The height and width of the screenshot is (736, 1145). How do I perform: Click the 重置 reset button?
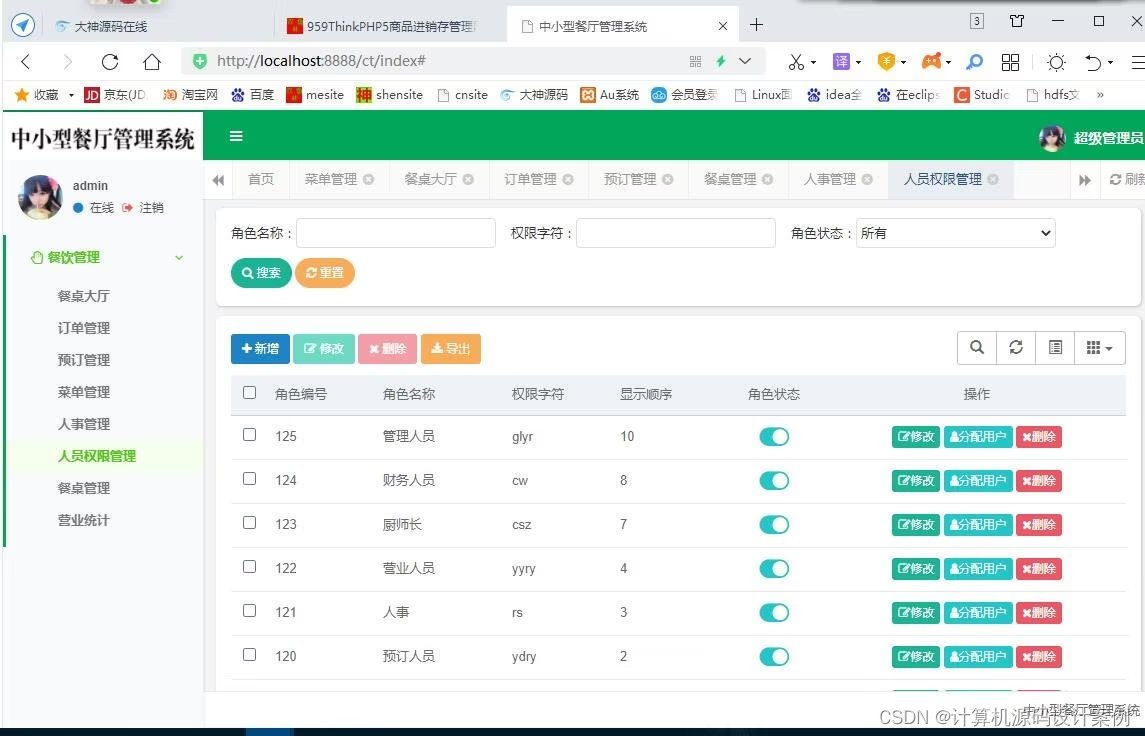pos(325,272)
